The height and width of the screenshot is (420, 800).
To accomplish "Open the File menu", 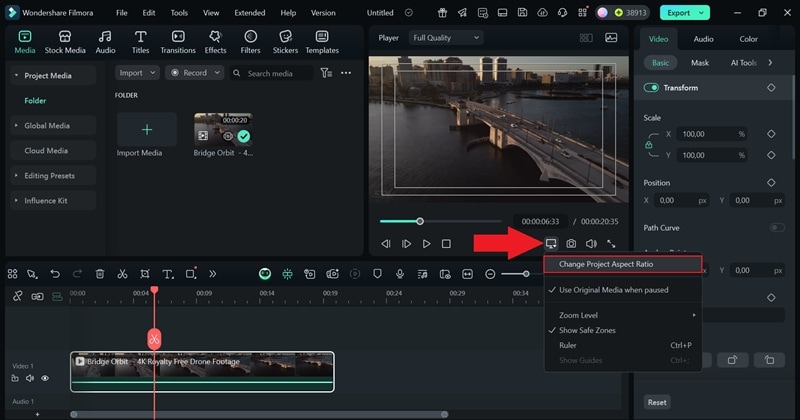I will (121, 13).
